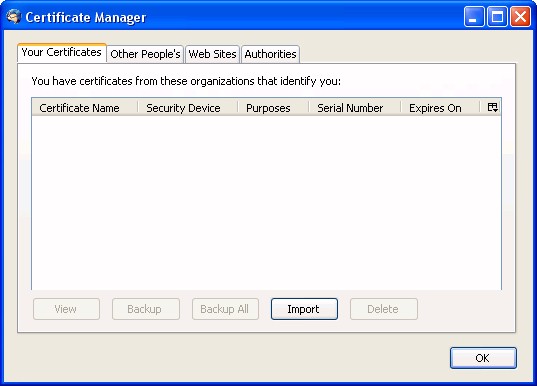Click the Backup button
This screenshot has height=386, width=537.
[146, 309]
